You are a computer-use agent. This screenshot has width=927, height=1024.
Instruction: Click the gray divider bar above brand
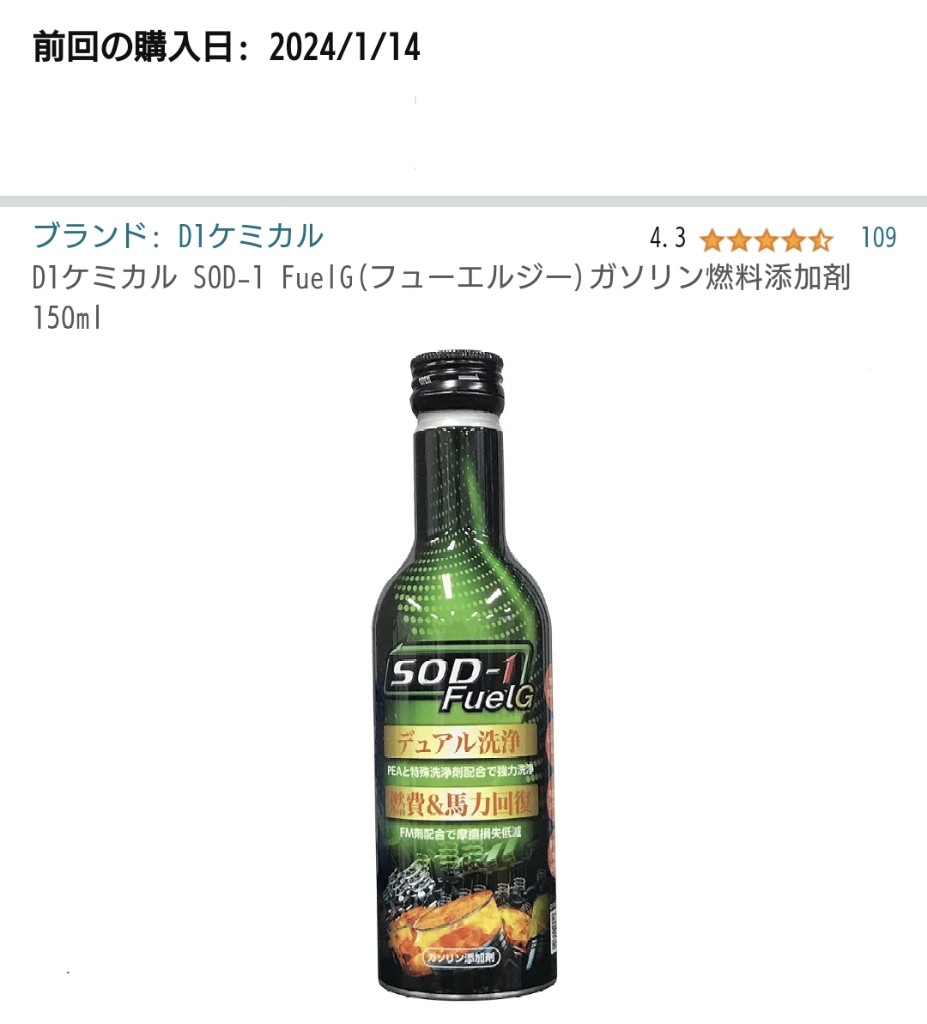pyautogui.click(x=463, y=200)
